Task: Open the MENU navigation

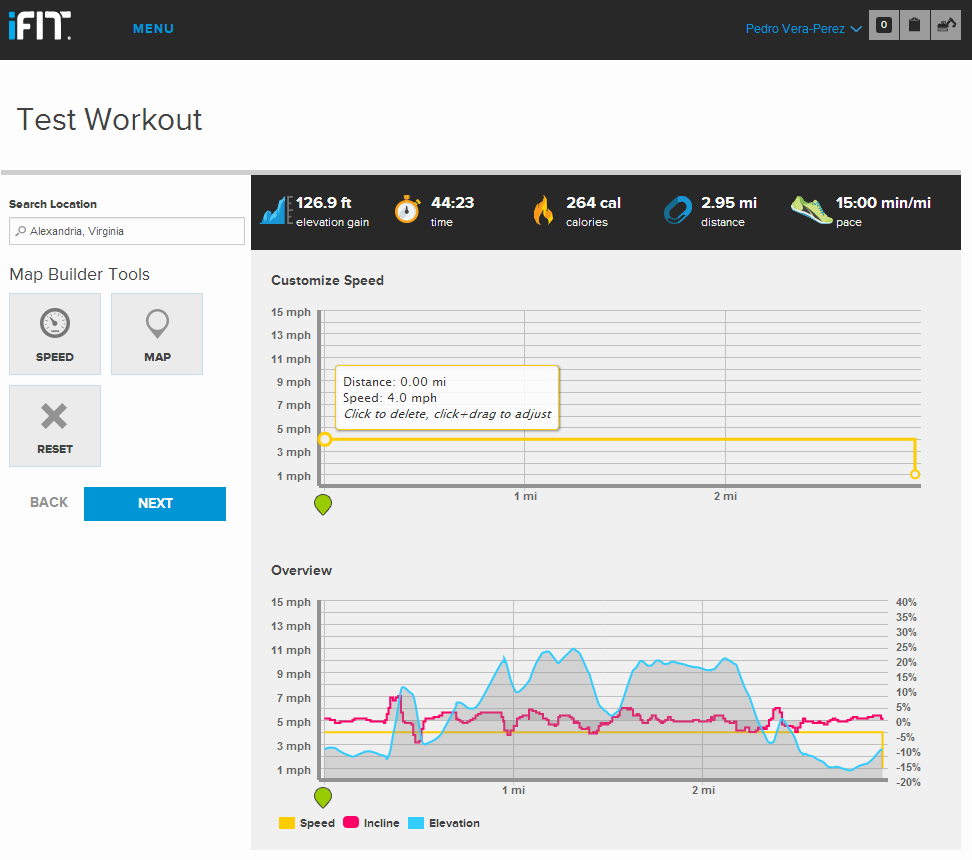Action: pos(153,29)
